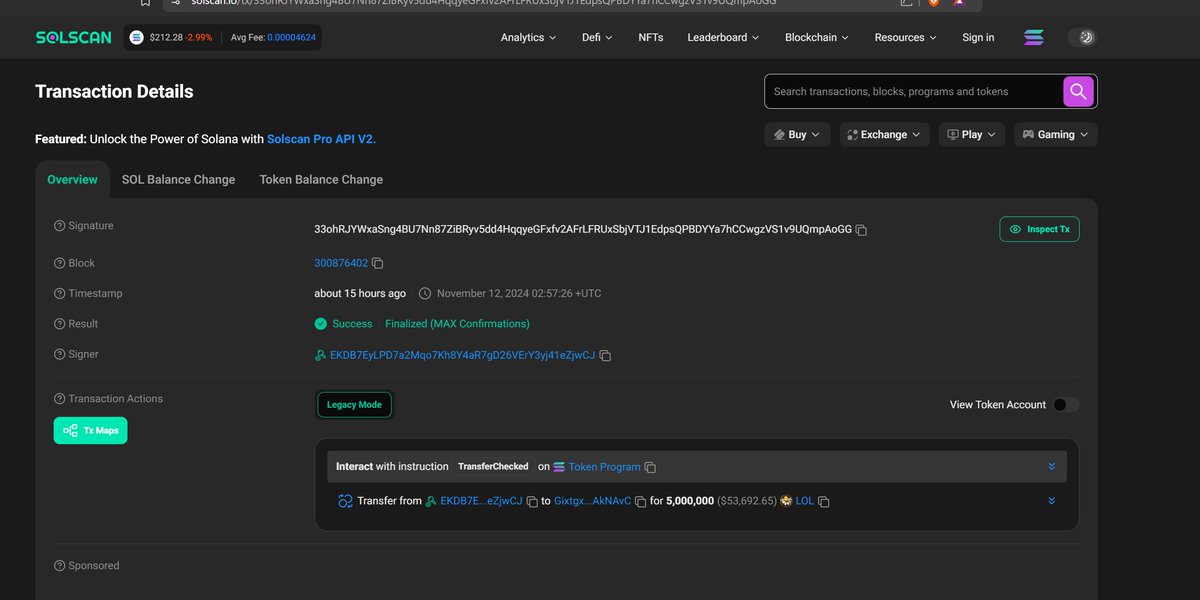Open the Solscan logo homepage
The image size is (1200, 600).
(74, 38)
